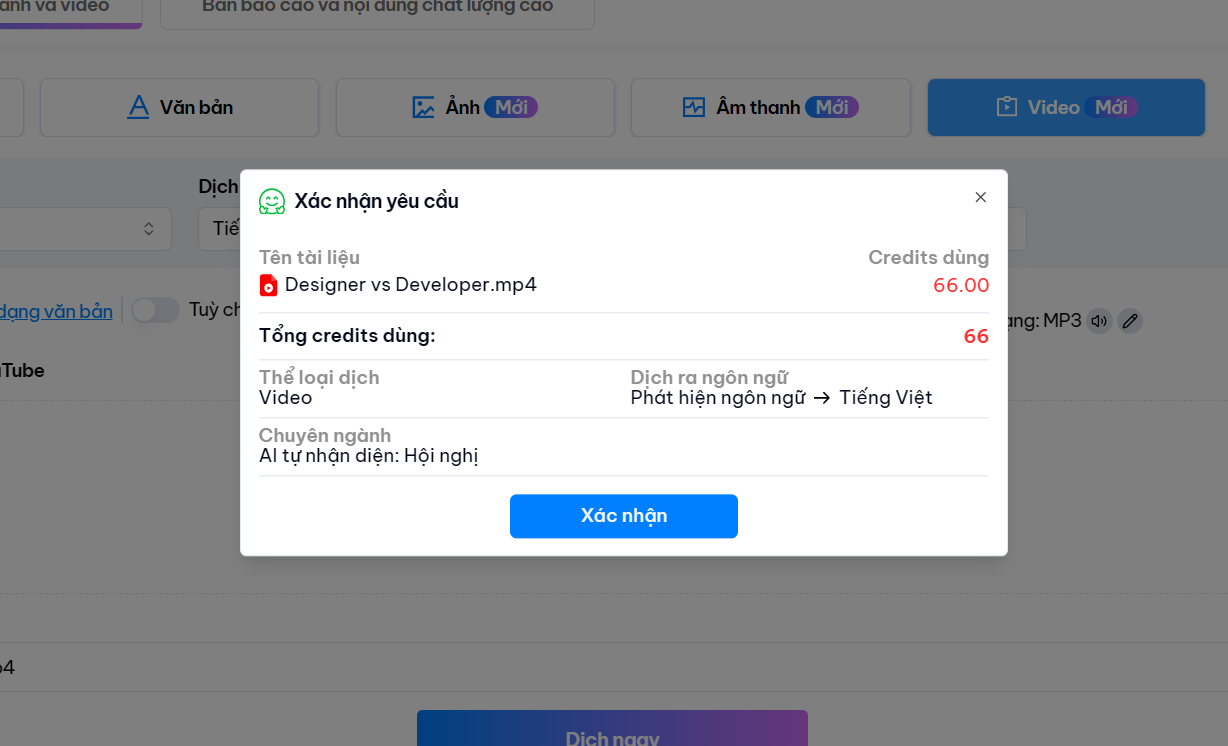Image resolution: width=1228 pixels, height=746 pixels.
Task: Click the green smiley icon in dialog header
Action: (x=272, y=201)
